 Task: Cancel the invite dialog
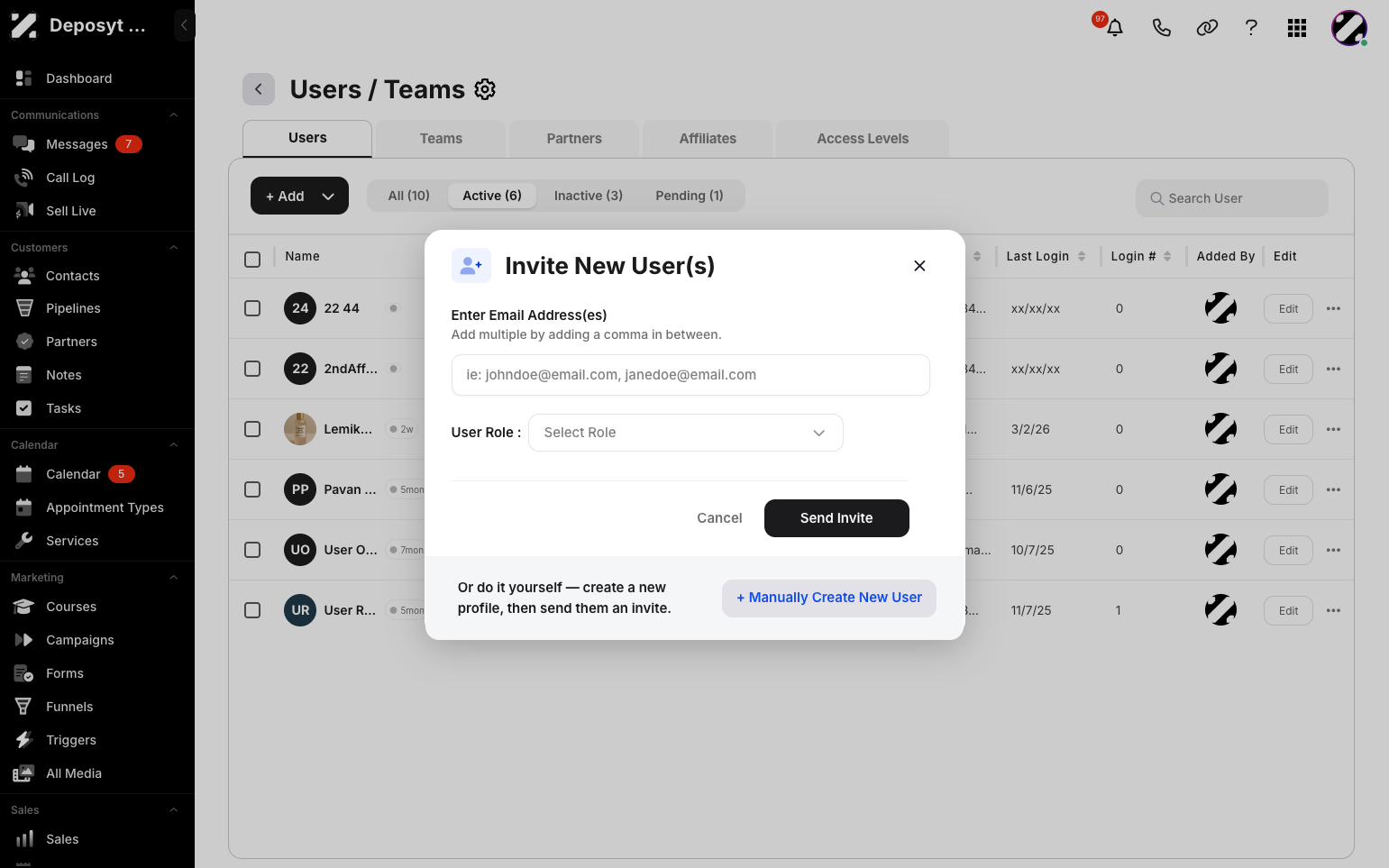point(719,518)
